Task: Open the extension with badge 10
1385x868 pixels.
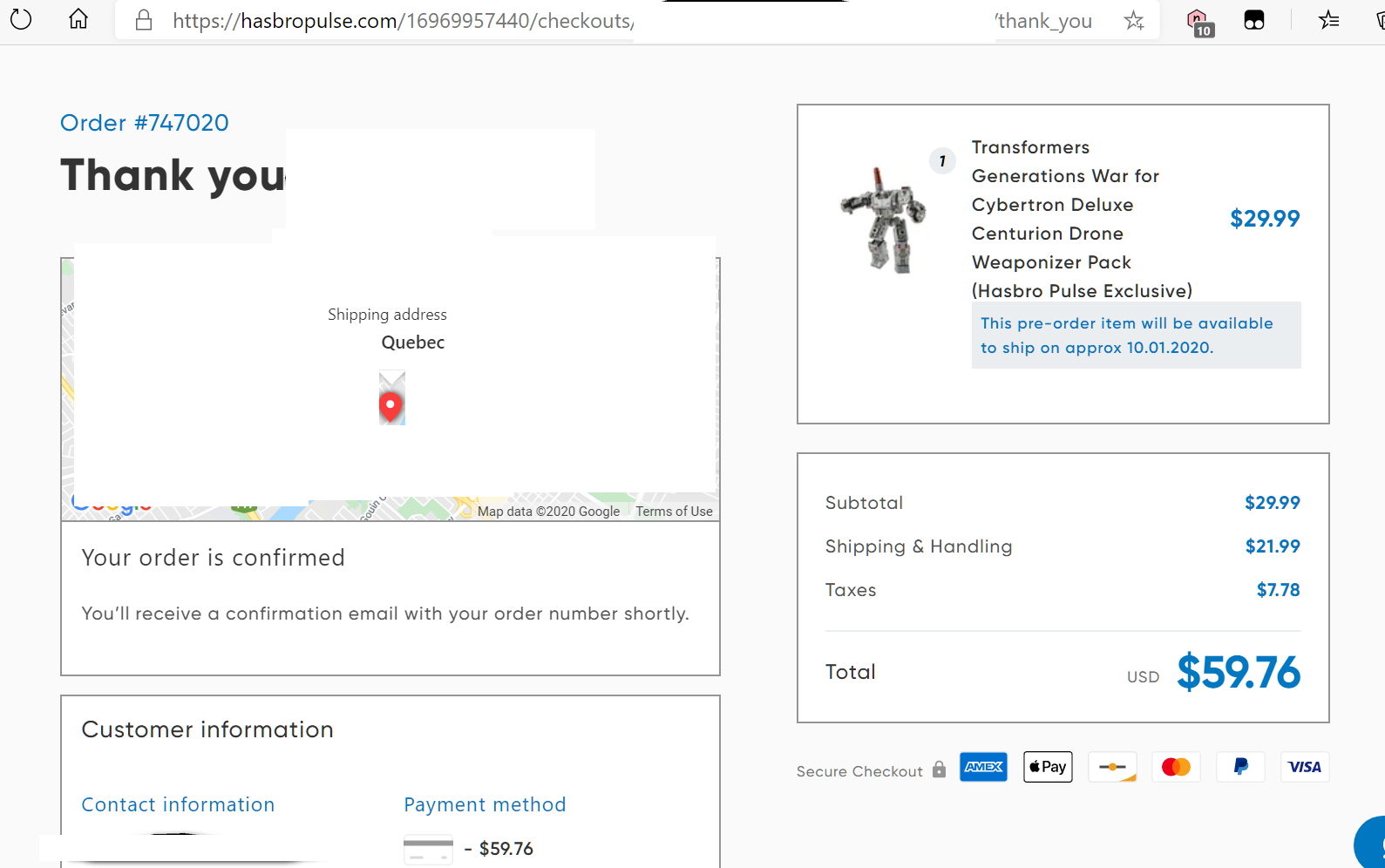Action: [x=1198, y=22]
